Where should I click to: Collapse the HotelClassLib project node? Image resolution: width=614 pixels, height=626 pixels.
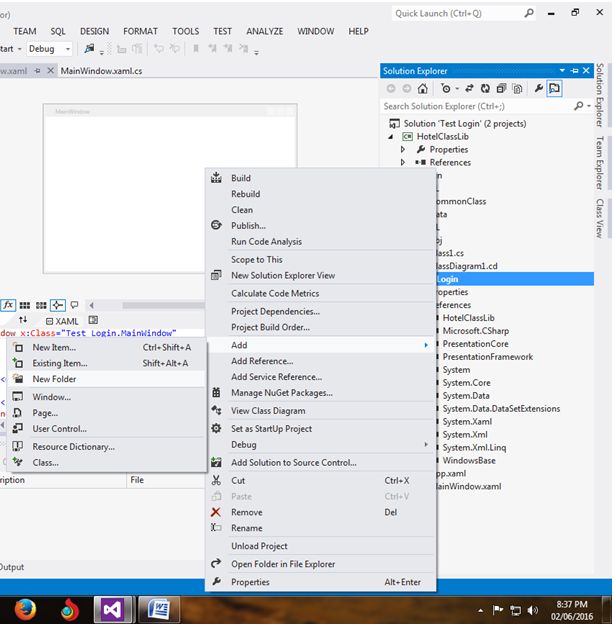(x=391, y=137)
